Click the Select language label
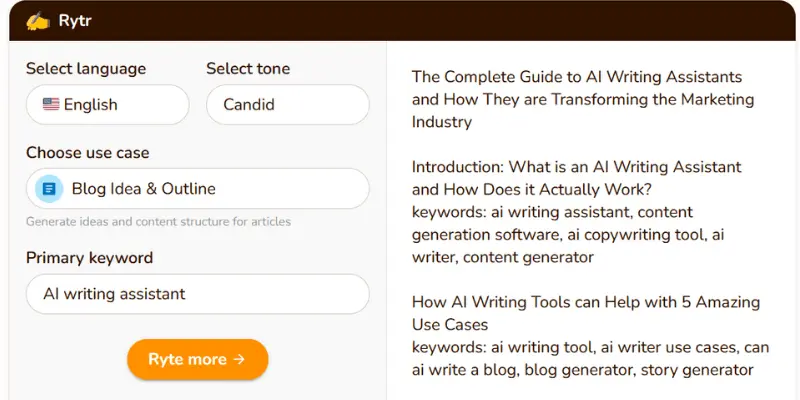The image size is (800, 400). click(x=86, y=69)
